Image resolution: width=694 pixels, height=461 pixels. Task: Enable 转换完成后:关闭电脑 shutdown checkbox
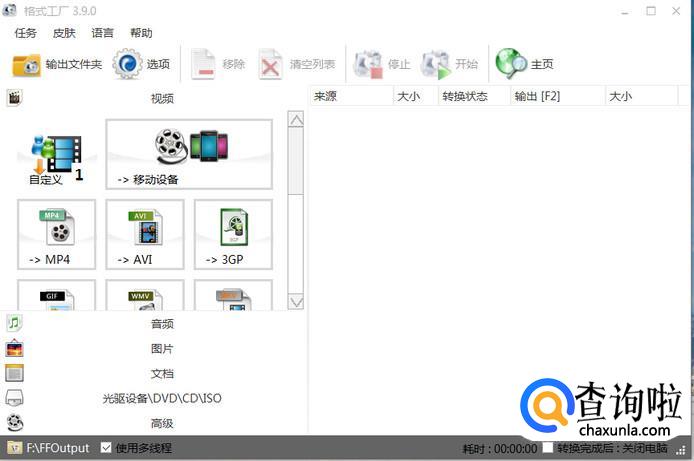[x=548, y=448]
